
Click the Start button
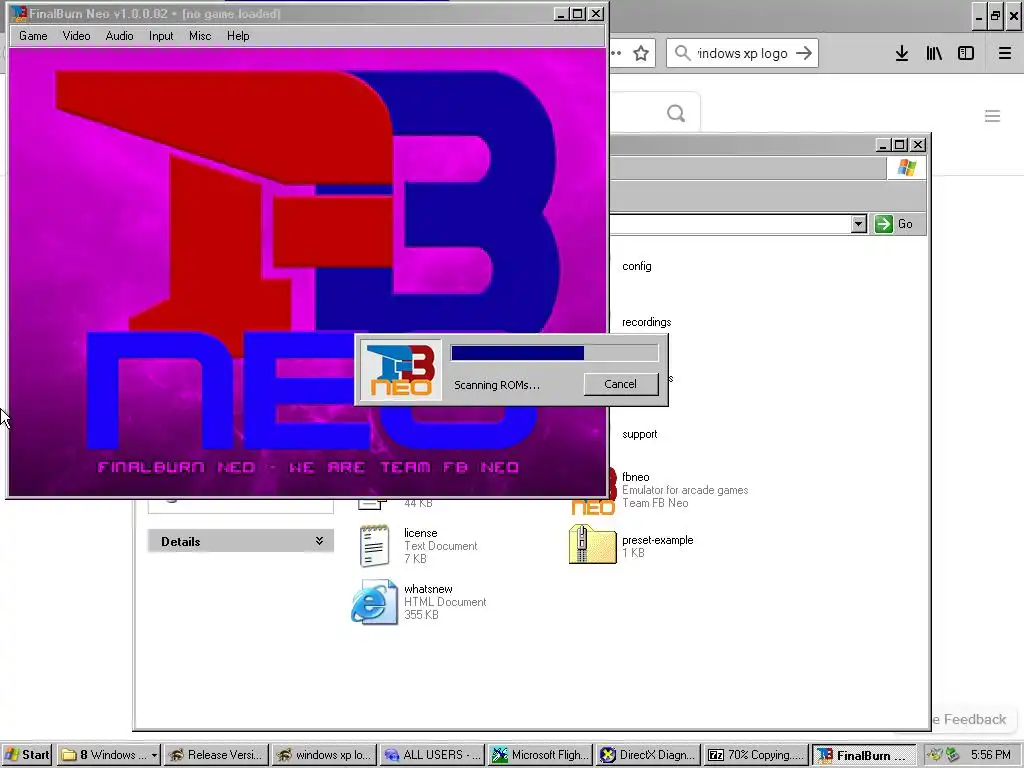pos(27,755)
